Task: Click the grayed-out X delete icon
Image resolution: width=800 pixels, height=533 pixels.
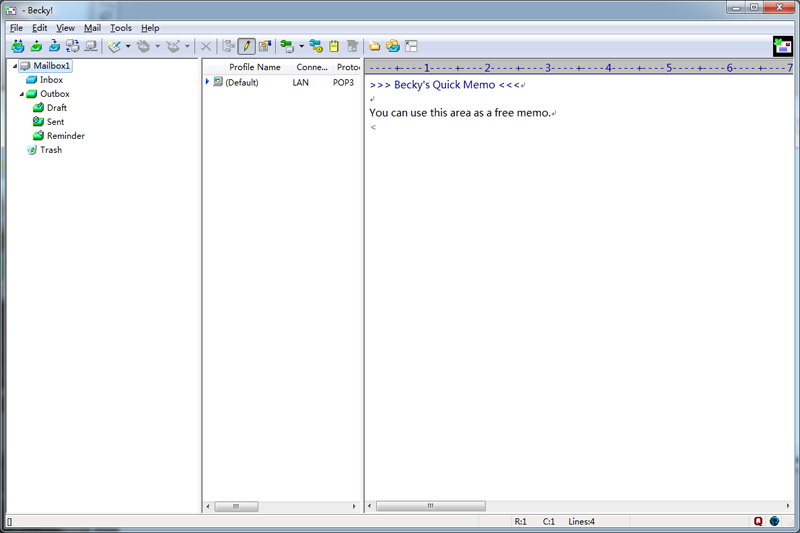Action: click(x=206, y=46)
